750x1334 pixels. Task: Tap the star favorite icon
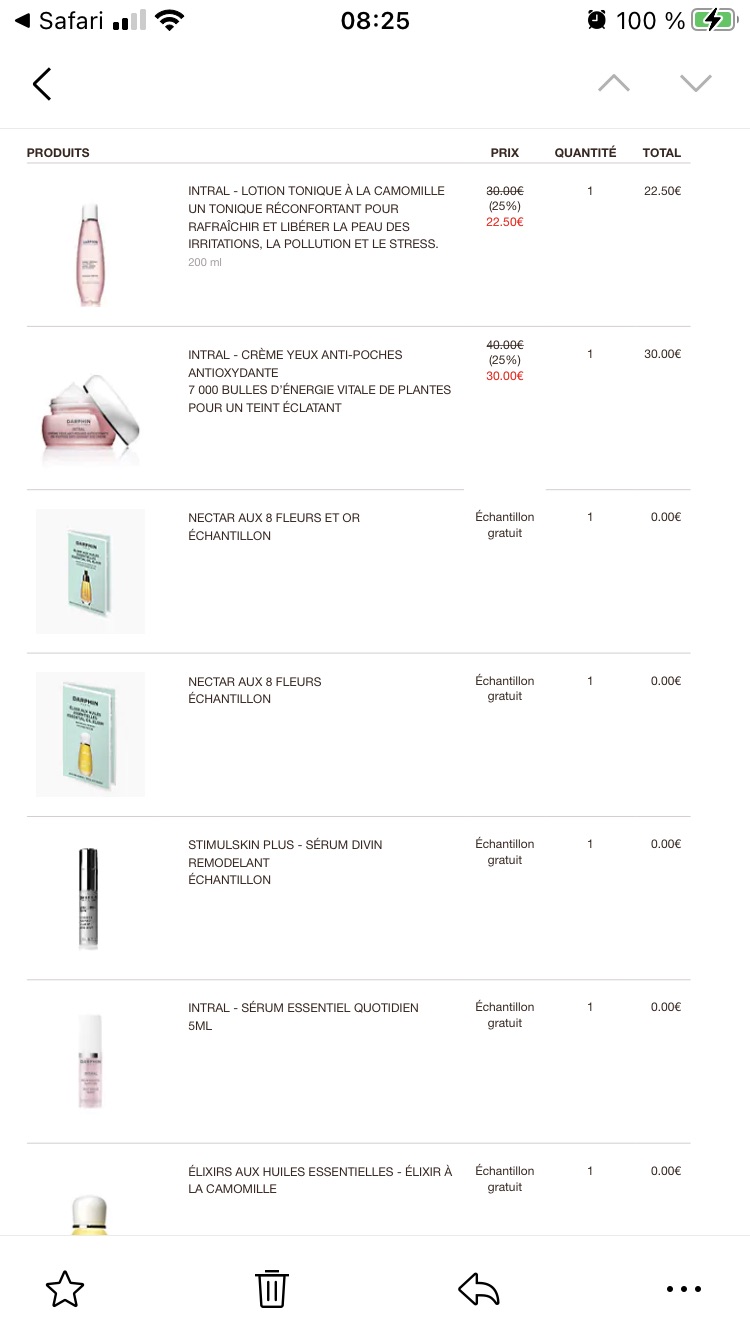(65, 1289)
